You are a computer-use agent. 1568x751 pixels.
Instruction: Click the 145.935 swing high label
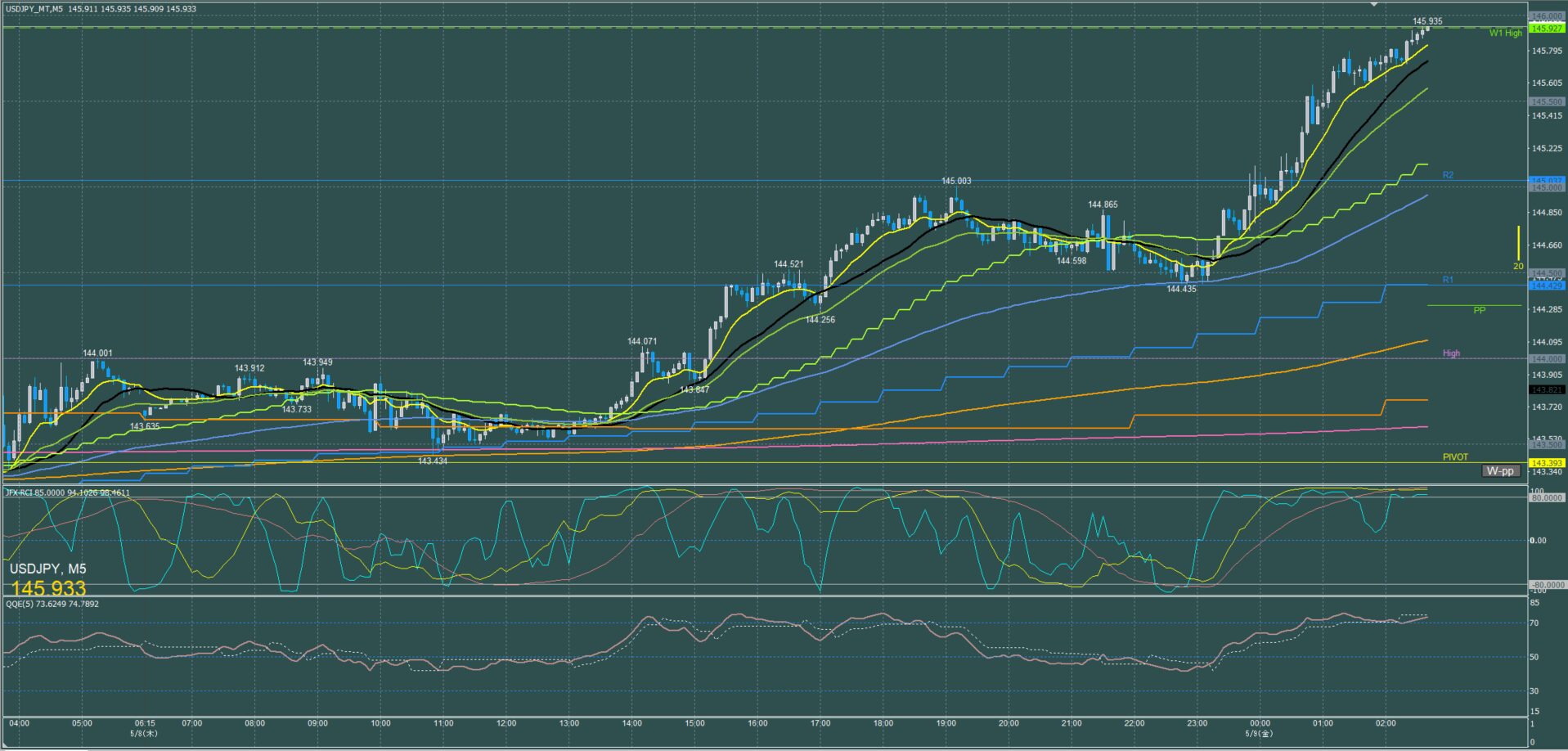click(x=1427, y=21)
